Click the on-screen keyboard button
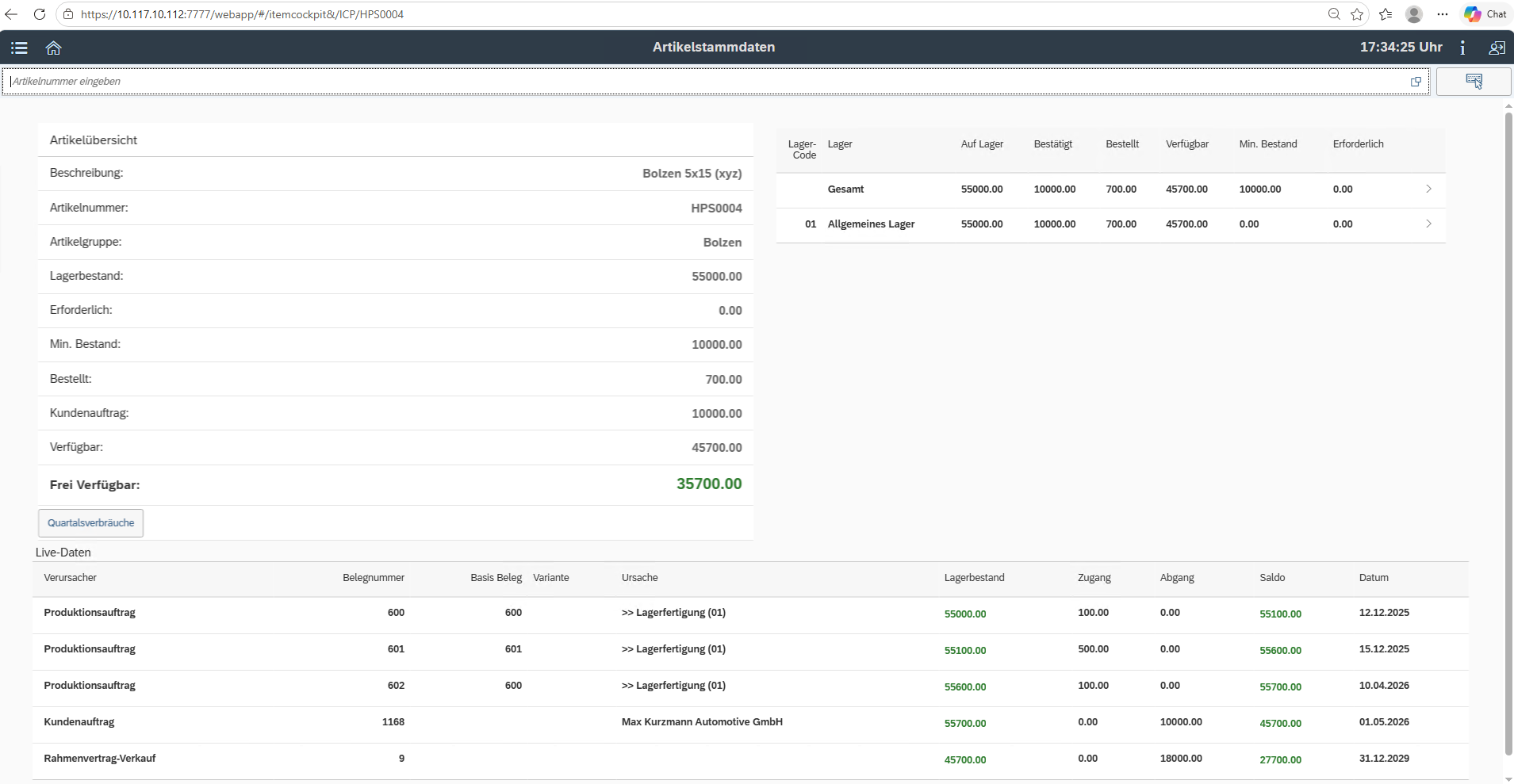 pyautogui.click(x=1474, y=81)
